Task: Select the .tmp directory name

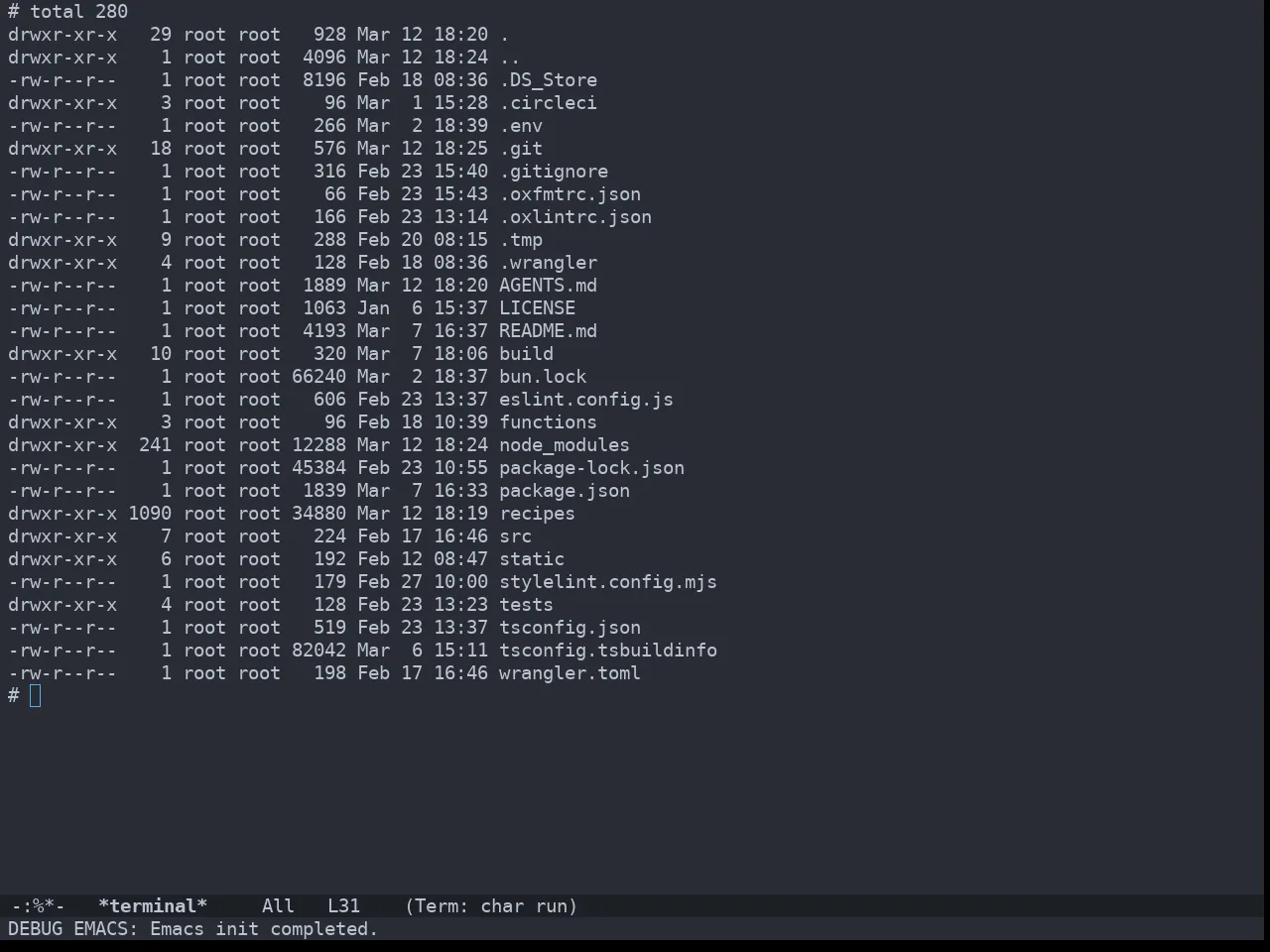Action: click(x=521, y=240)
